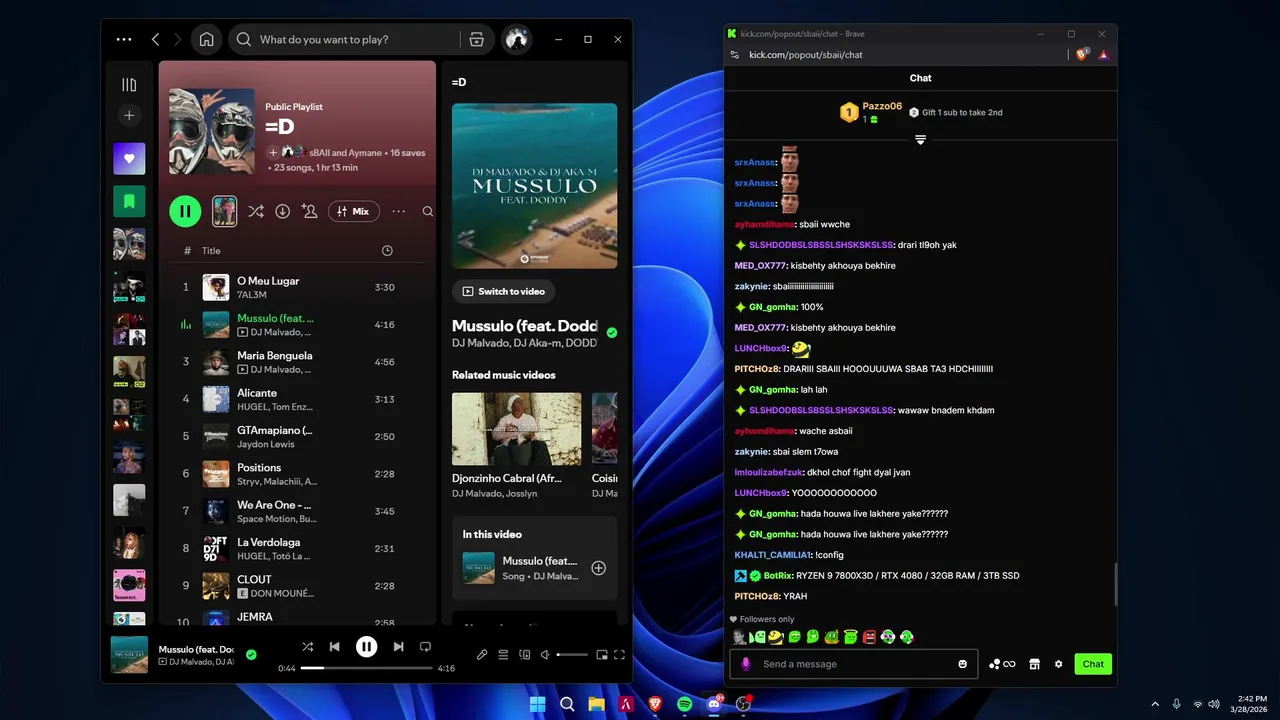Seek within the song progress bar
The width and height of the screenshot is (1280, 720).
coord(366,668)
